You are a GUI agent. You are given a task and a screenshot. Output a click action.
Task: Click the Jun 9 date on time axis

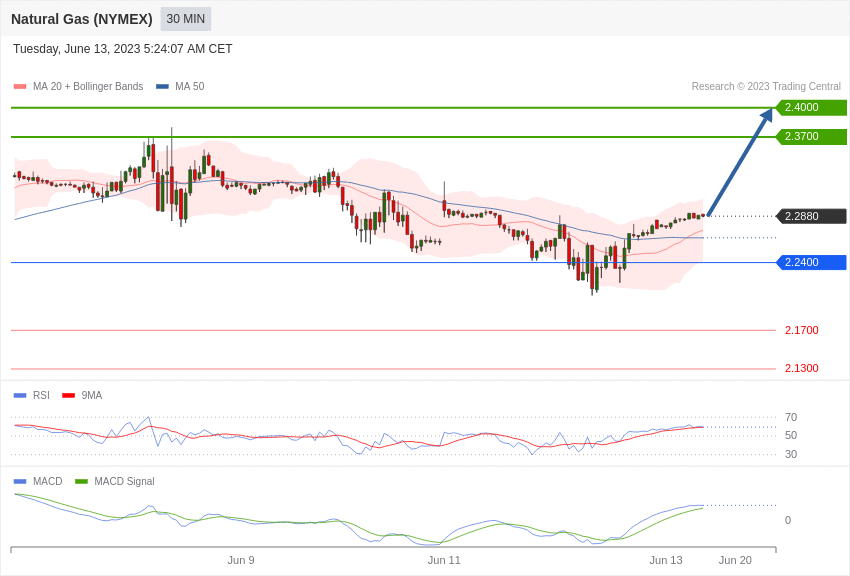241,560
